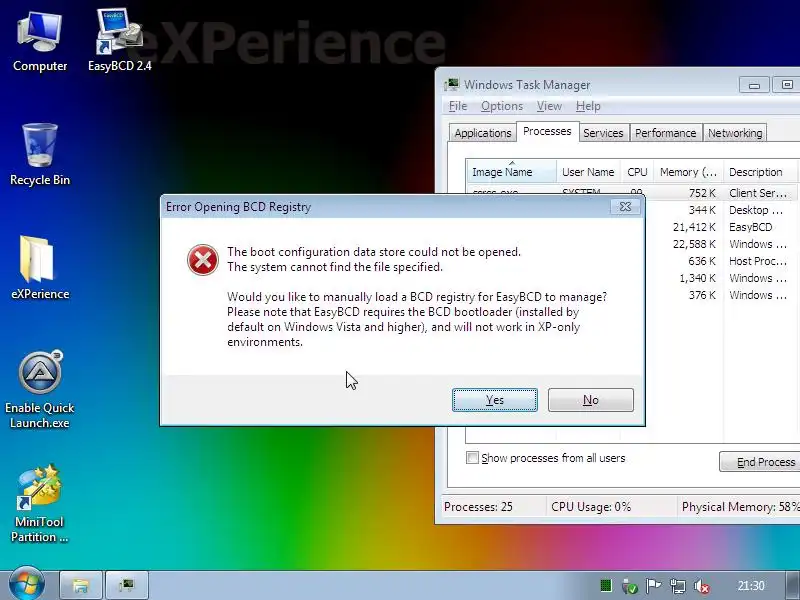
Task: Click the Windows Start orb
Action: [x=26, y=584]
